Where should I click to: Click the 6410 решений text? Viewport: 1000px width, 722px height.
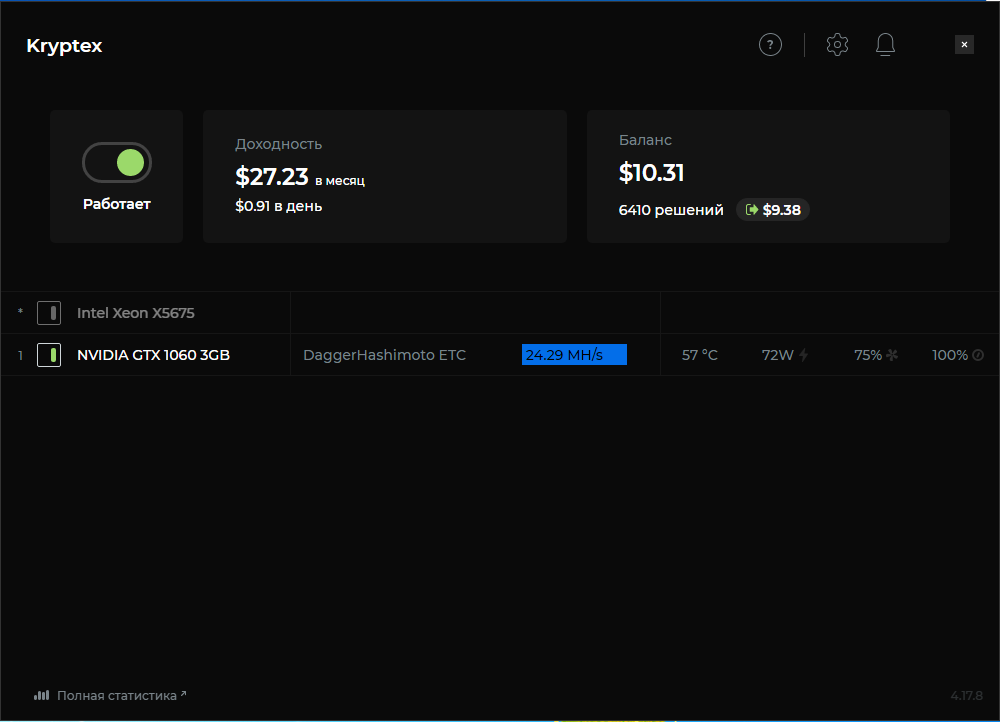coord(671,210)
